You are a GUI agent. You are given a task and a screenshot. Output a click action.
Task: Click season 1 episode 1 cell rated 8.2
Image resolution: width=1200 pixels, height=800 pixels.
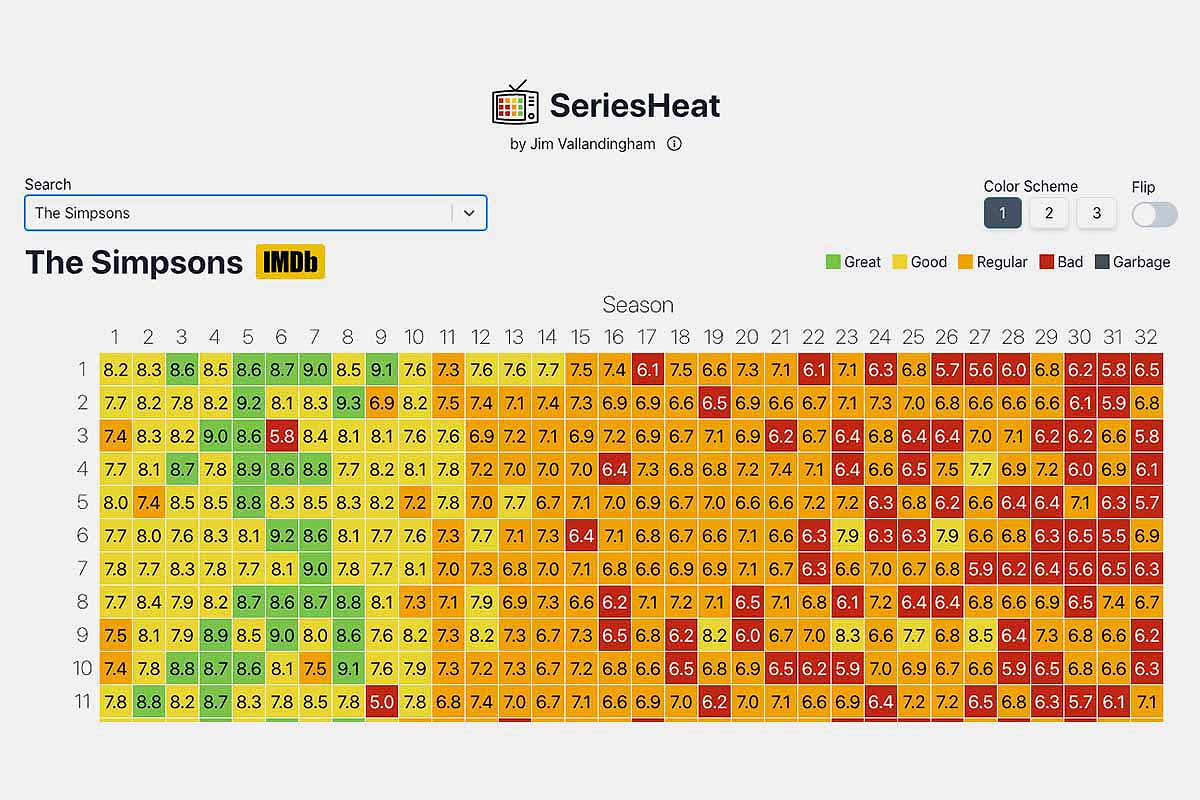[x=115, y=370]
